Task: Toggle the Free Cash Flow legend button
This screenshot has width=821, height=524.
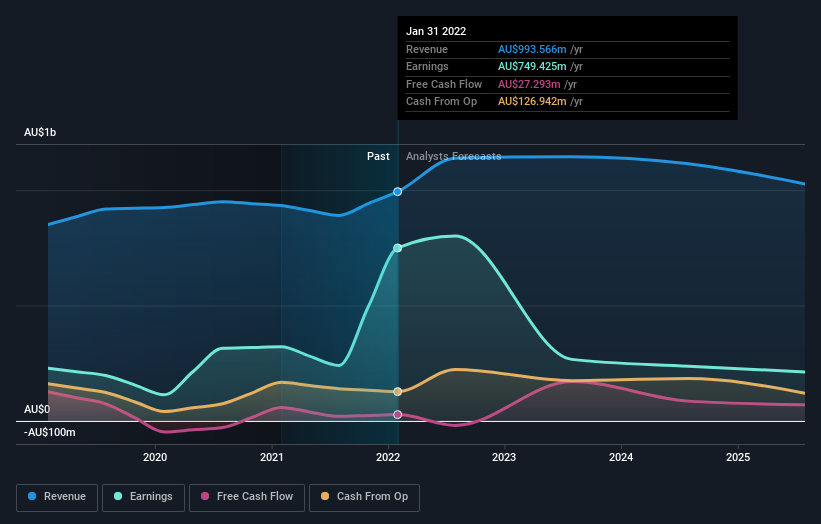Action: (x=247, y=497)
